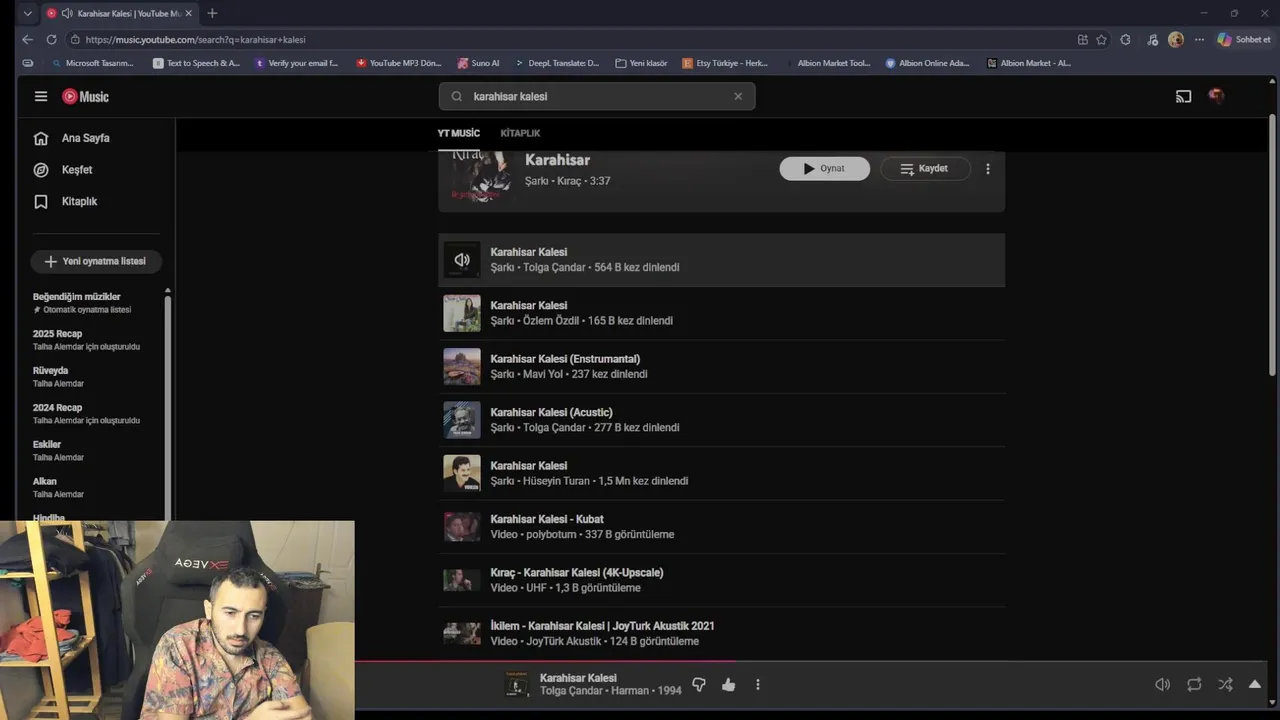This screenshot has width=1280, height=720.
Task: Toggle repeat mode in player bar
Action: pyautogui.click(x=1194, y=685)
